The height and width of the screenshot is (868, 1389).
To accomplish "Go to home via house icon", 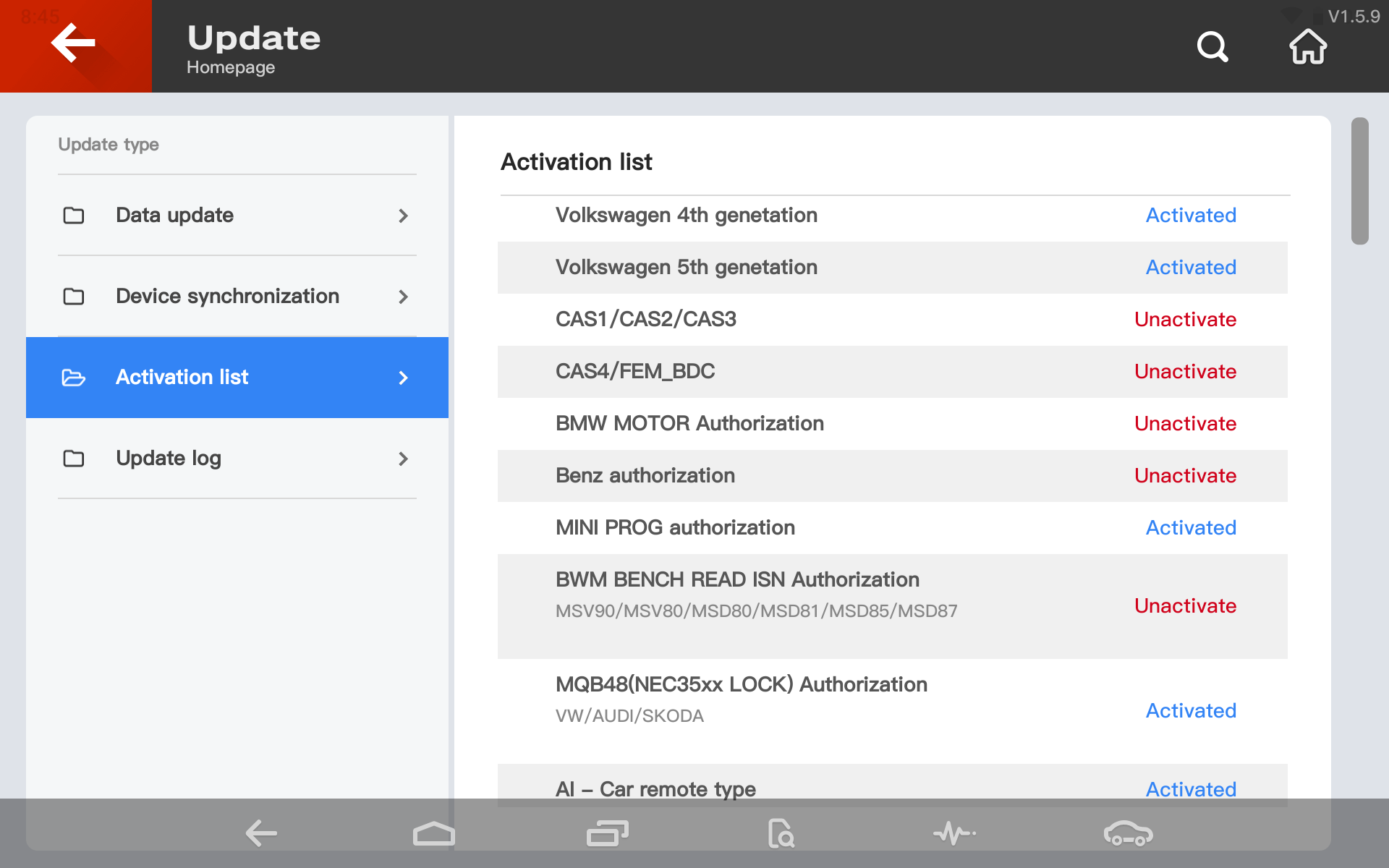I will click(1308, 47).
